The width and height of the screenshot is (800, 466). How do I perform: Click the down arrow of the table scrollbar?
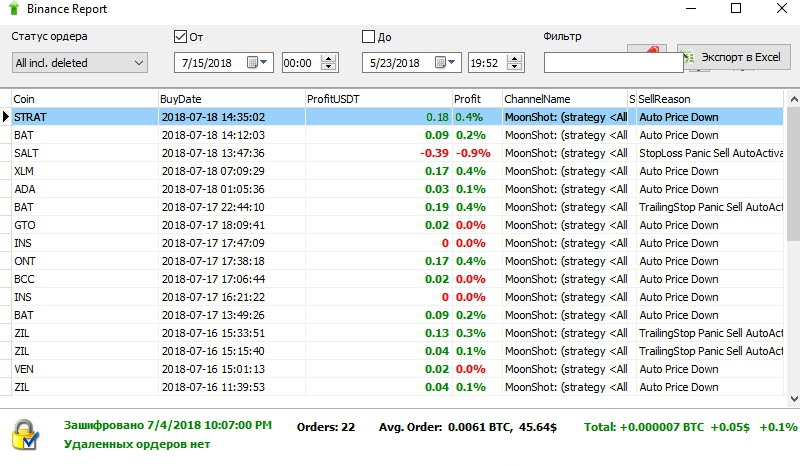pyautogui.click(x=793, y=398)
